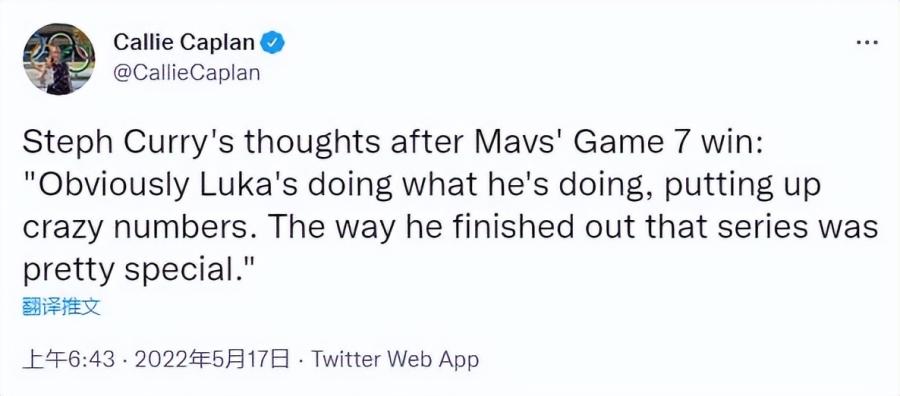Open the @CallieCaplan handle link
900x396 pixels.
[187, 73]
